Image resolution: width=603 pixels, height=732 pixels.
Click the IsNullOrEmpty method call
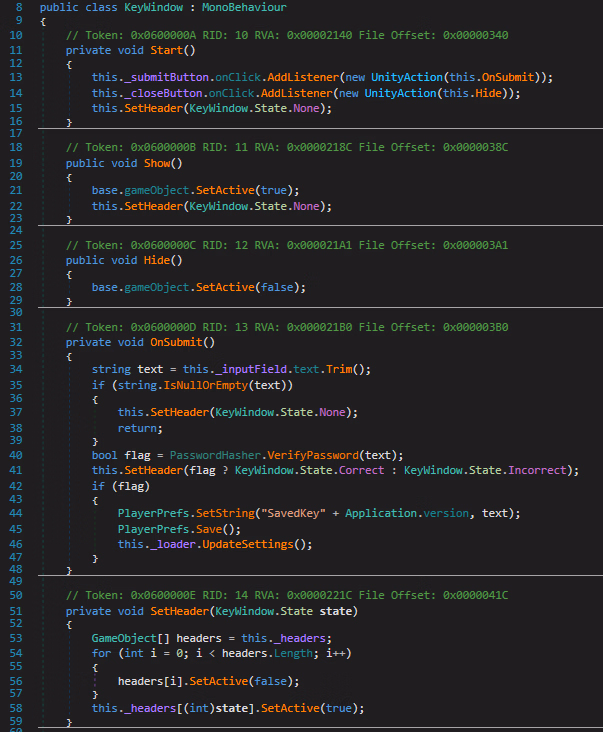click(205, 385)
